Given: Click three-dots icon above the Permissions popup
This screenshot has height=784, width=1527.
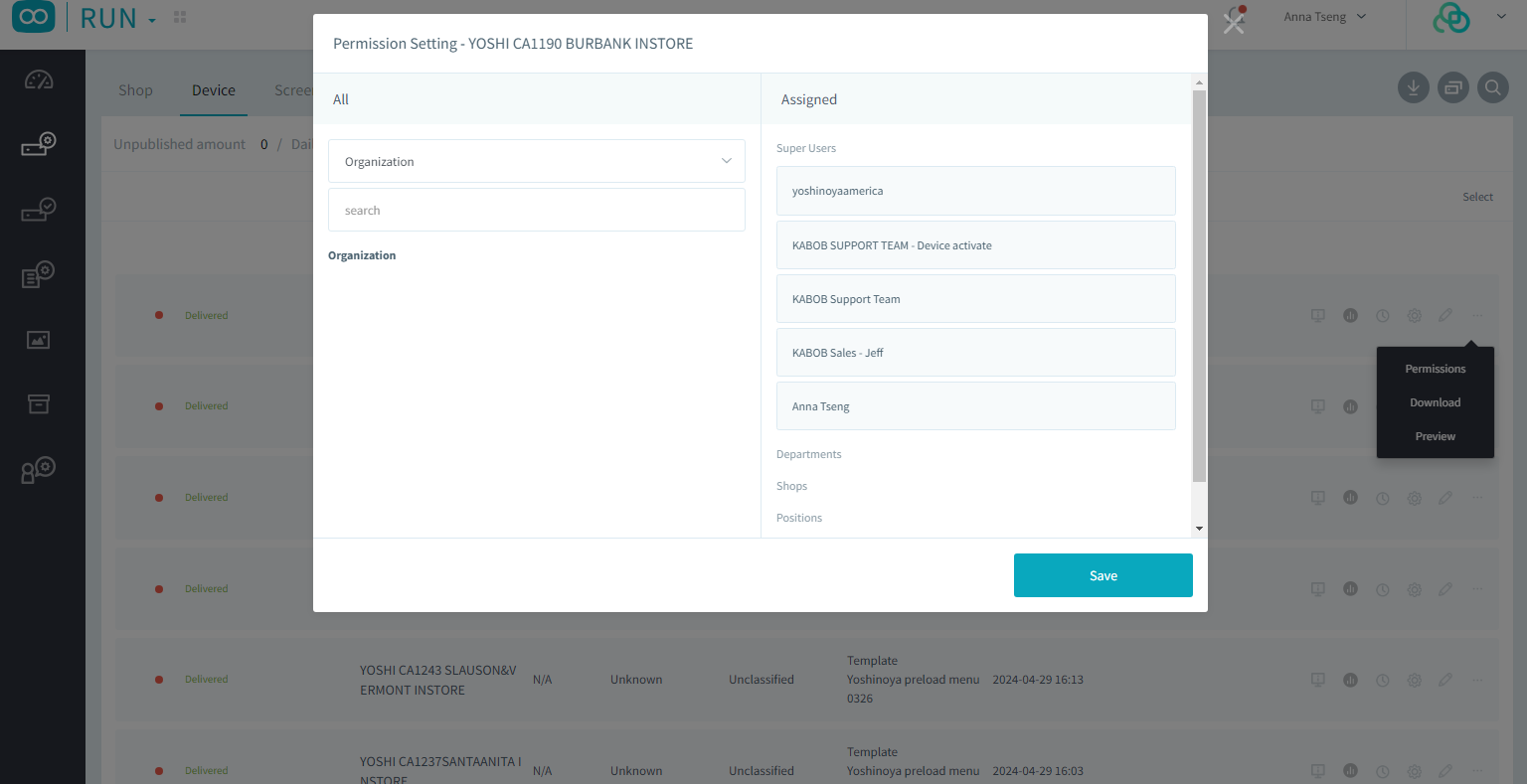Looking at the screenshot, I should tap(1477, 315).
